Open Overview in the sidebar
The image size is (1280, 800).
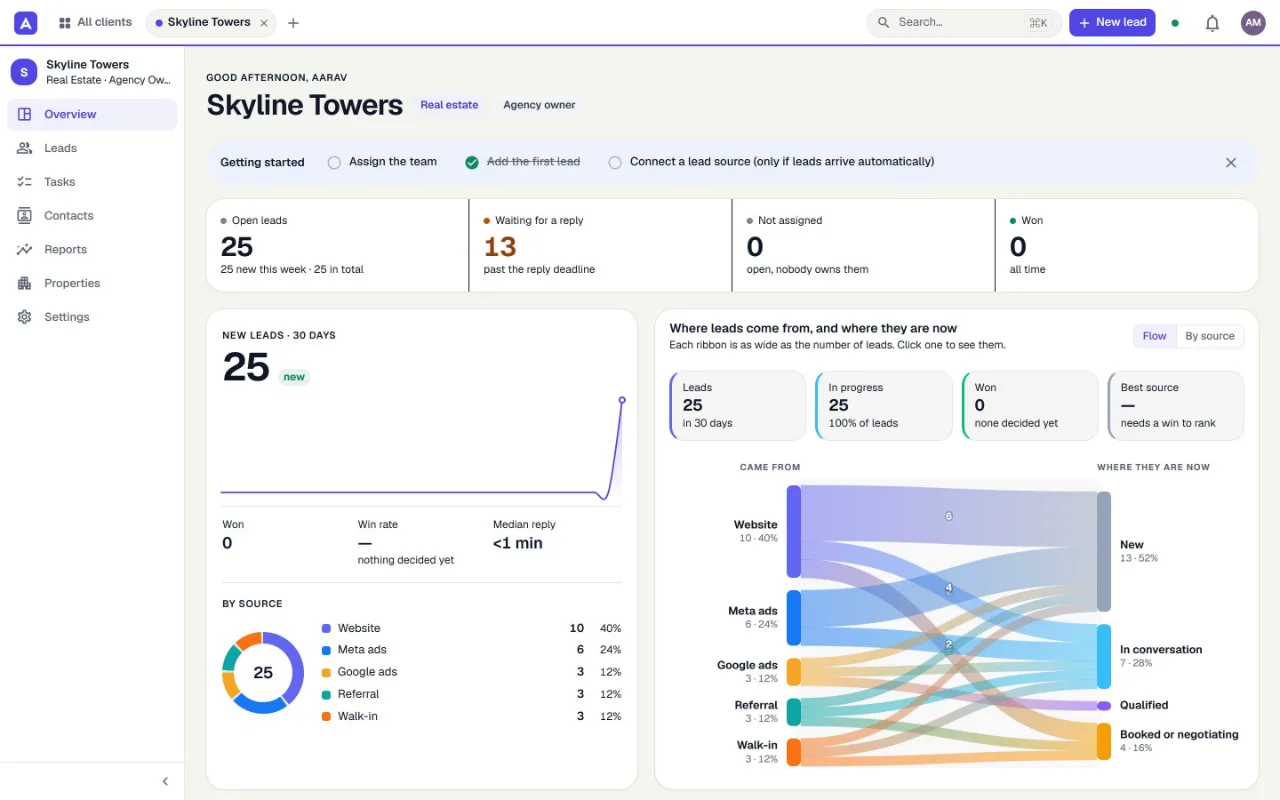tap(92, 114)
